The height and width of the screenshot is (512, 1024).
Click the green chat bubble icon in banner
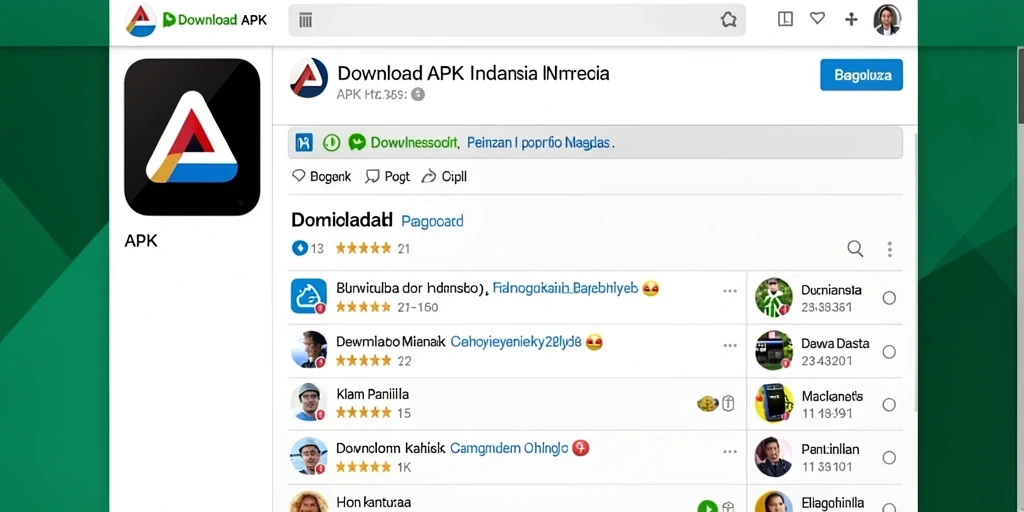click(357, 142)
